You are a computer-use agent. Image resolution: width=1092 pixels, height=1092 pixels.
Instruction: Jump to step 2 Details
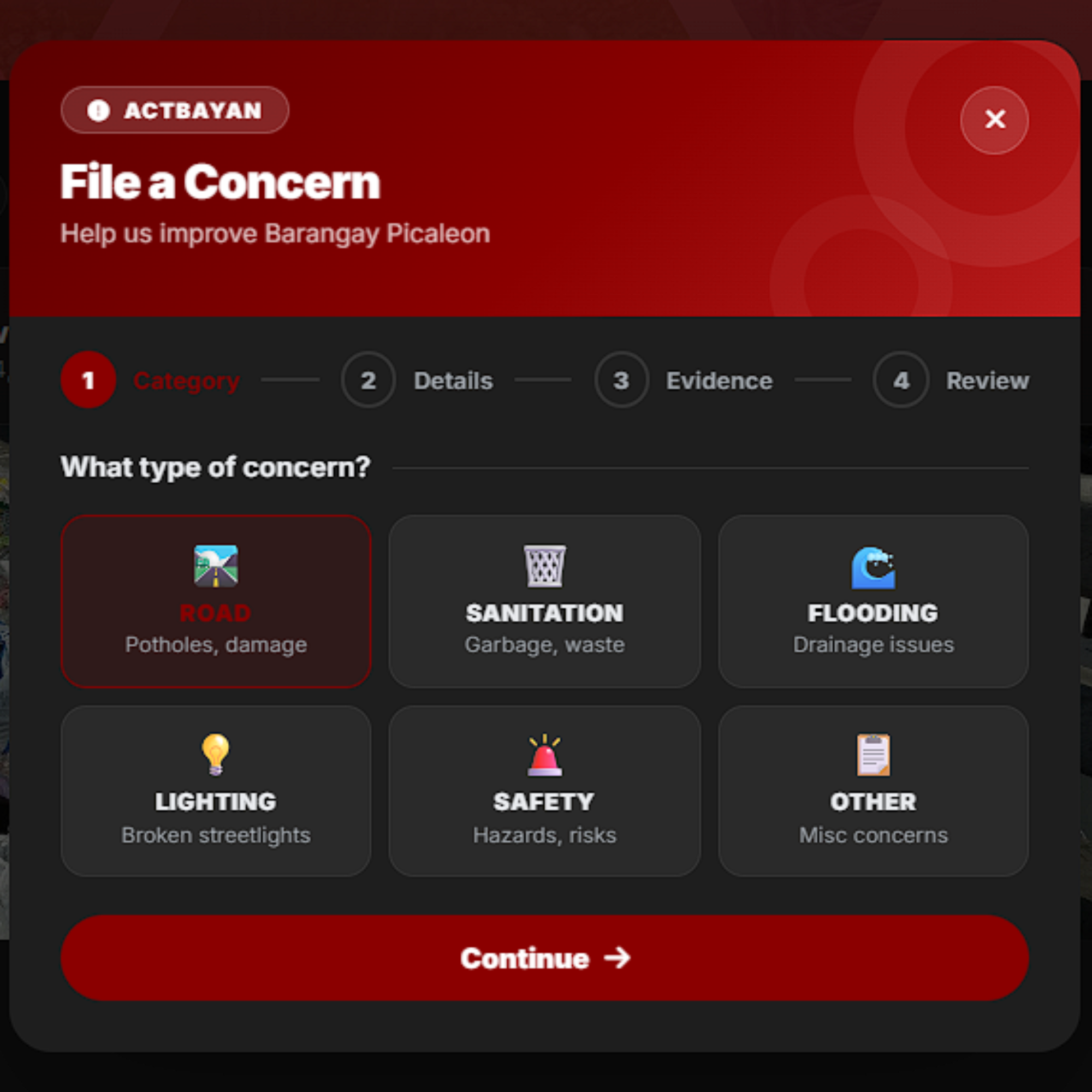[x=417, y=380]
